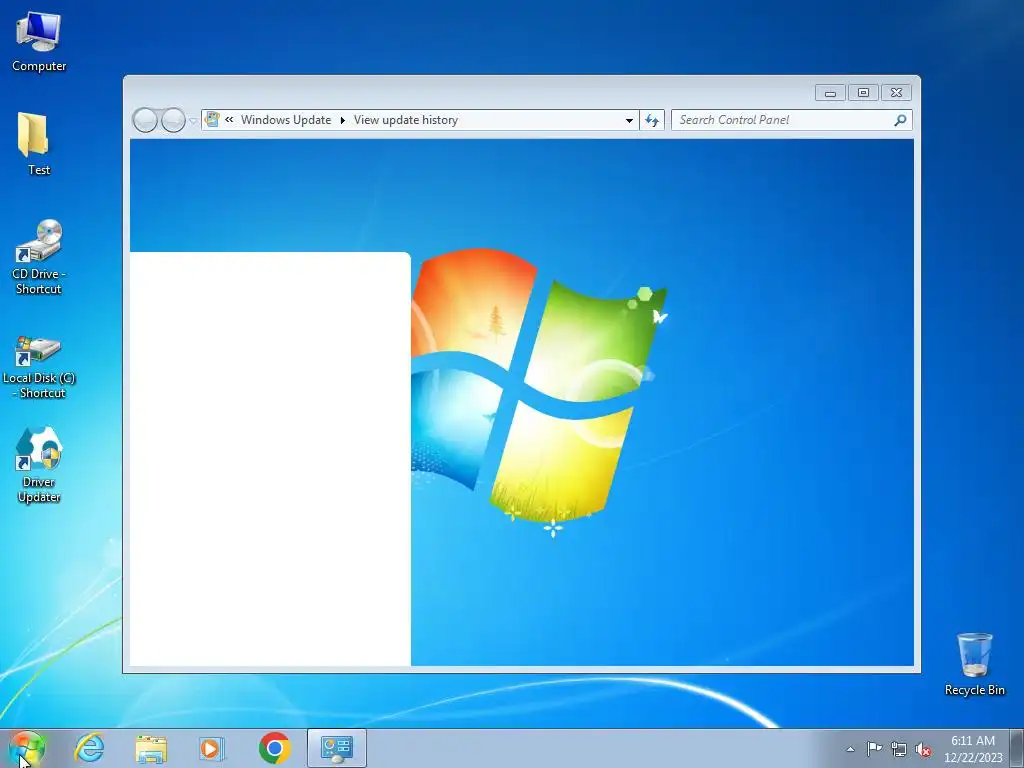The width and height of the screenshot is (1024, 768).
Task: Click the Control Panel address bar icon
Action: 212,120
